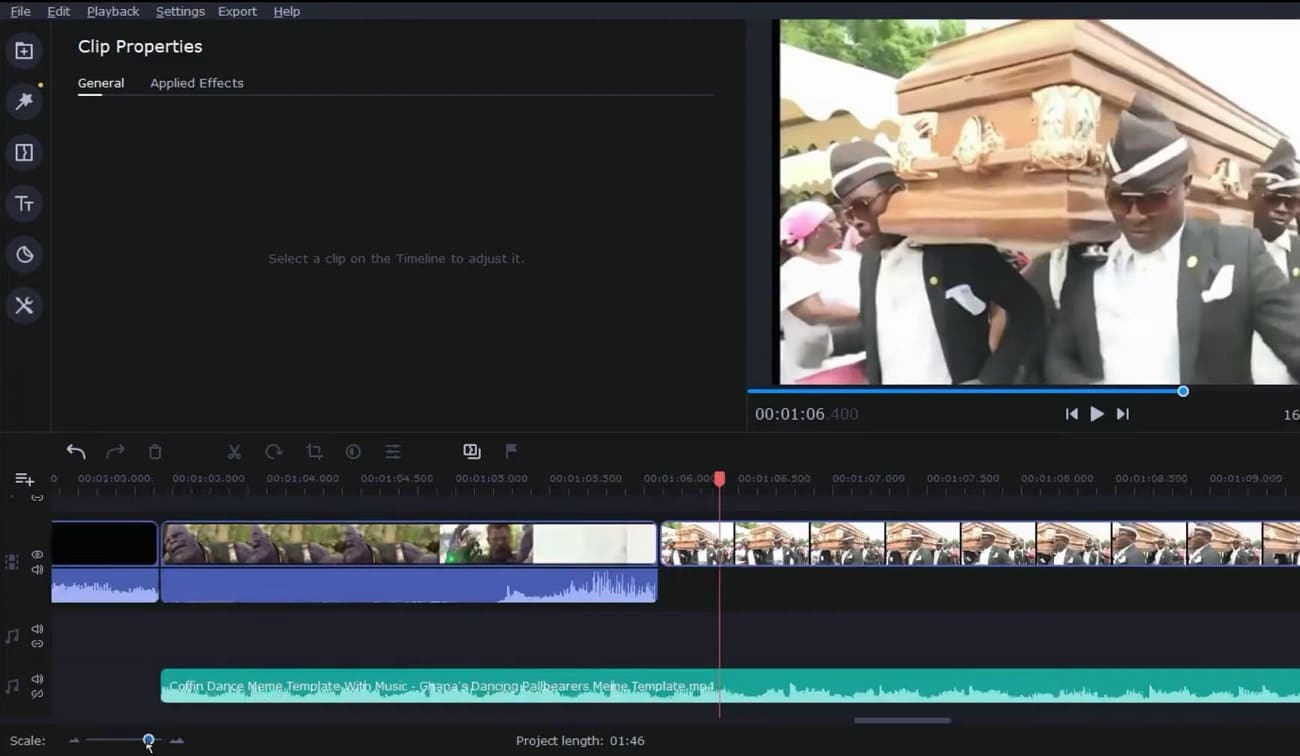The width and height of the screenshot is (1300, 756).
Task: Play the preview video
Action: click(x=1097, y=414)
